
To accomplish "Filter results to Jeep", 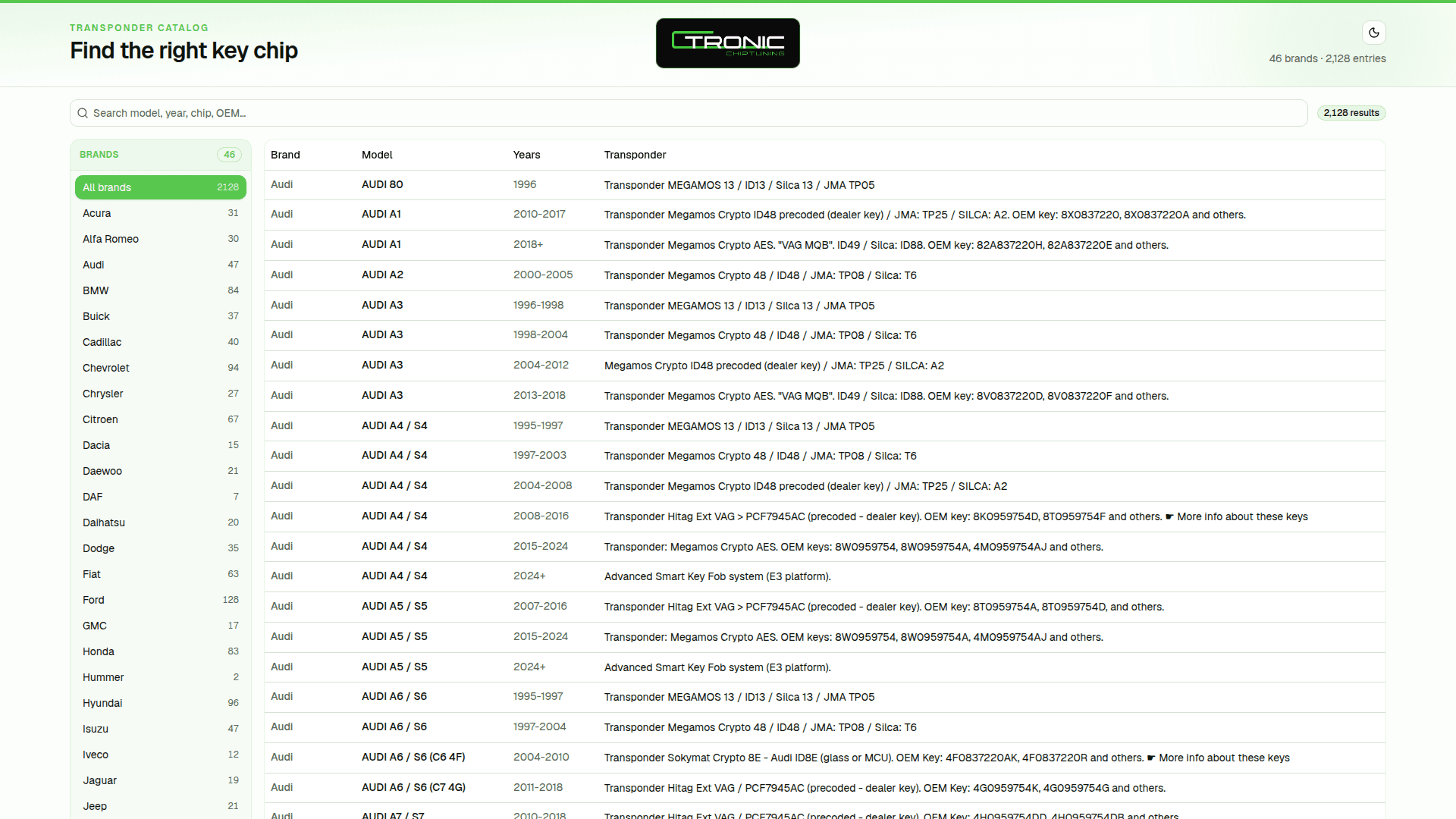I will (x=161, y=806).
